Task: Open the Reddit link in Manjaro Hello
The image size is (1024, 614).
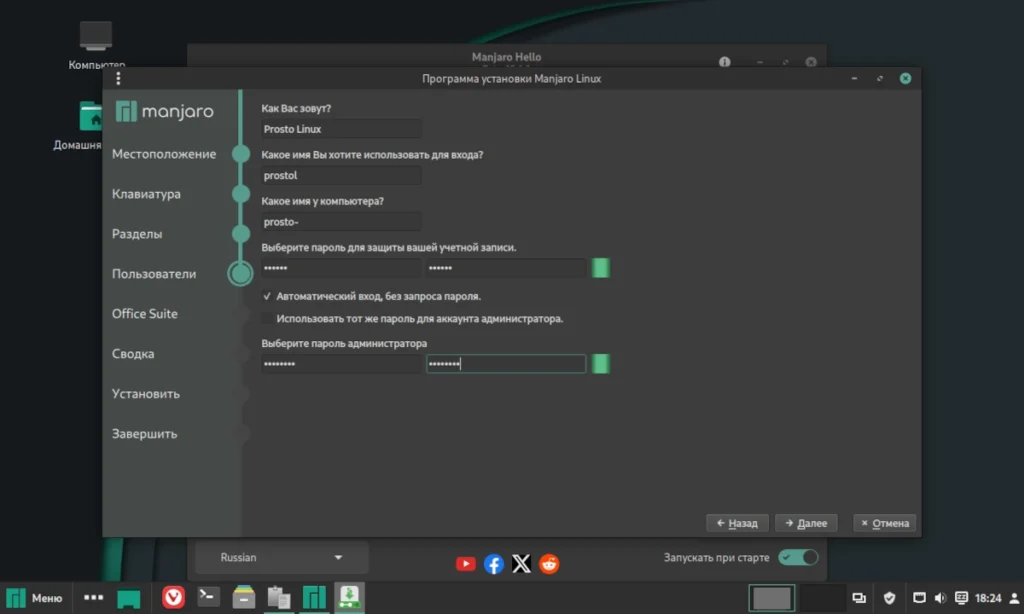Action: click(549, 564)
